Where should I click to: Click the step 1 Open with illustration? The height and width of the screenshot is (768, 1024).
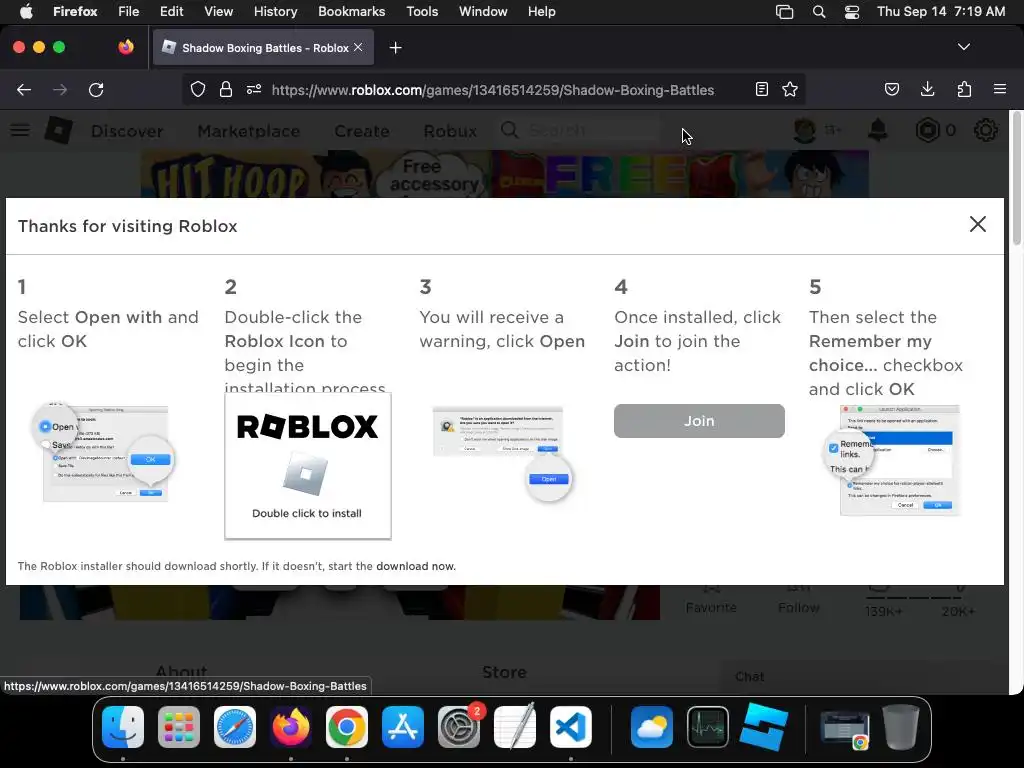click(x=103, y=451)
